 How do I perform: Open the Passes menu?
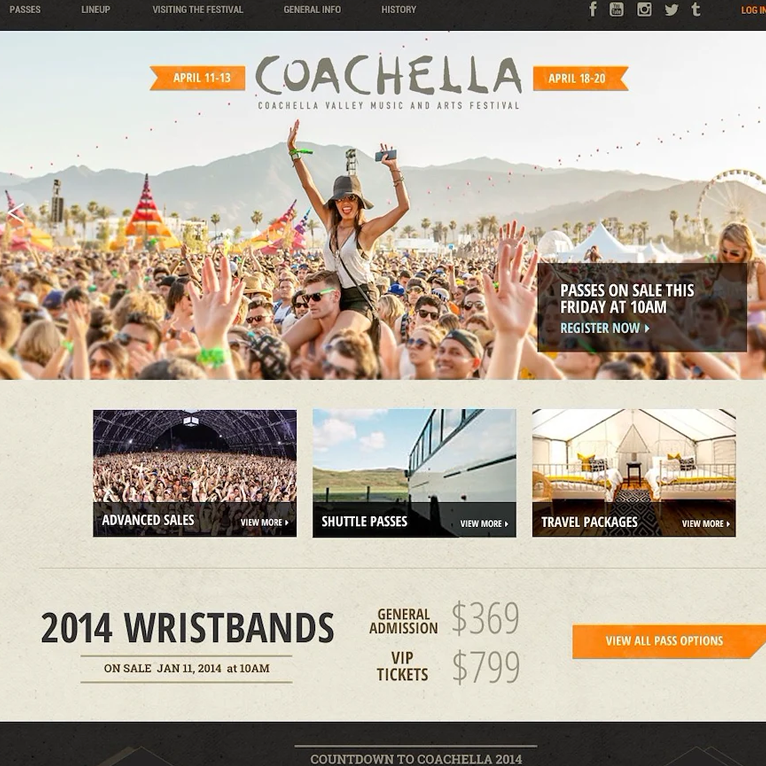pyautogui.click(x=25, y=9)
